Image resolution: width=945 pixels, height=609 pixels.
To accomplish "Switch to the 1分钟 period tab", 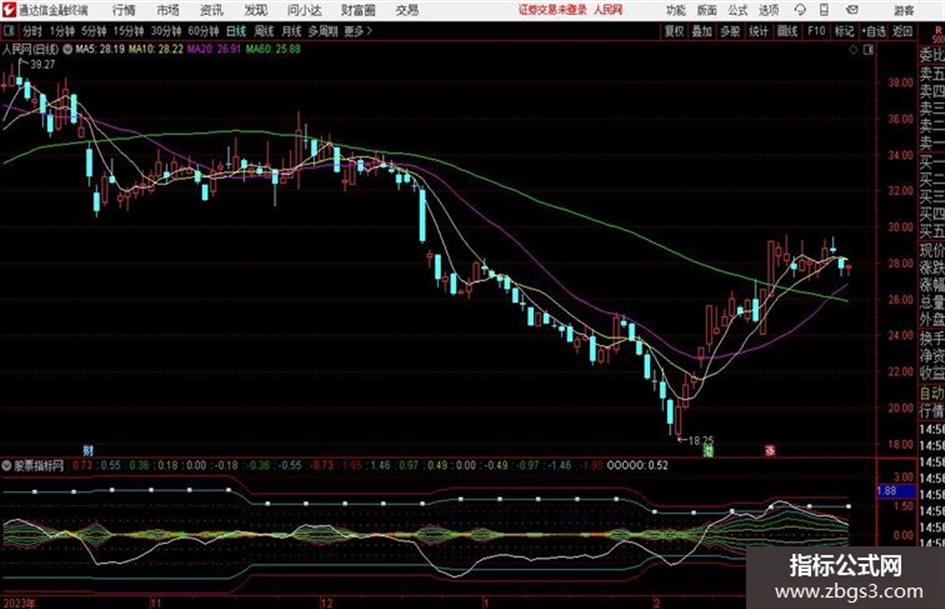I will coord(62,31).
